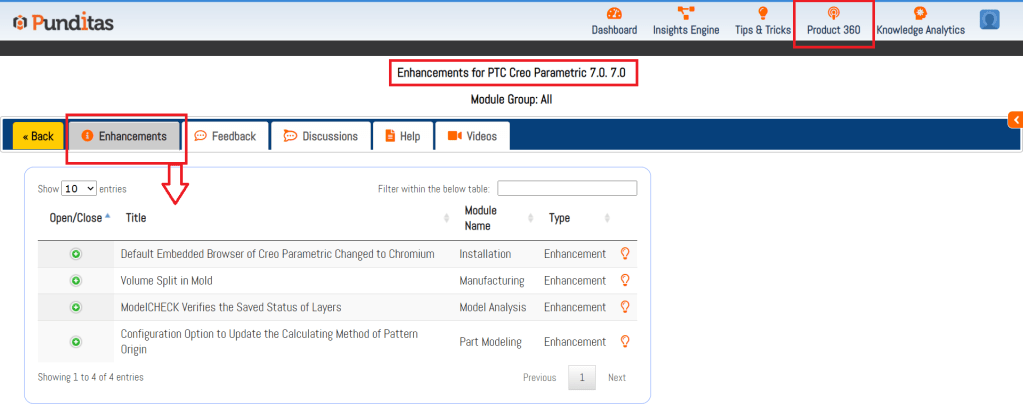1023x414 pixels.
Task: Expand the Default Embedded Browser row
Action: (x=76, y=254)
